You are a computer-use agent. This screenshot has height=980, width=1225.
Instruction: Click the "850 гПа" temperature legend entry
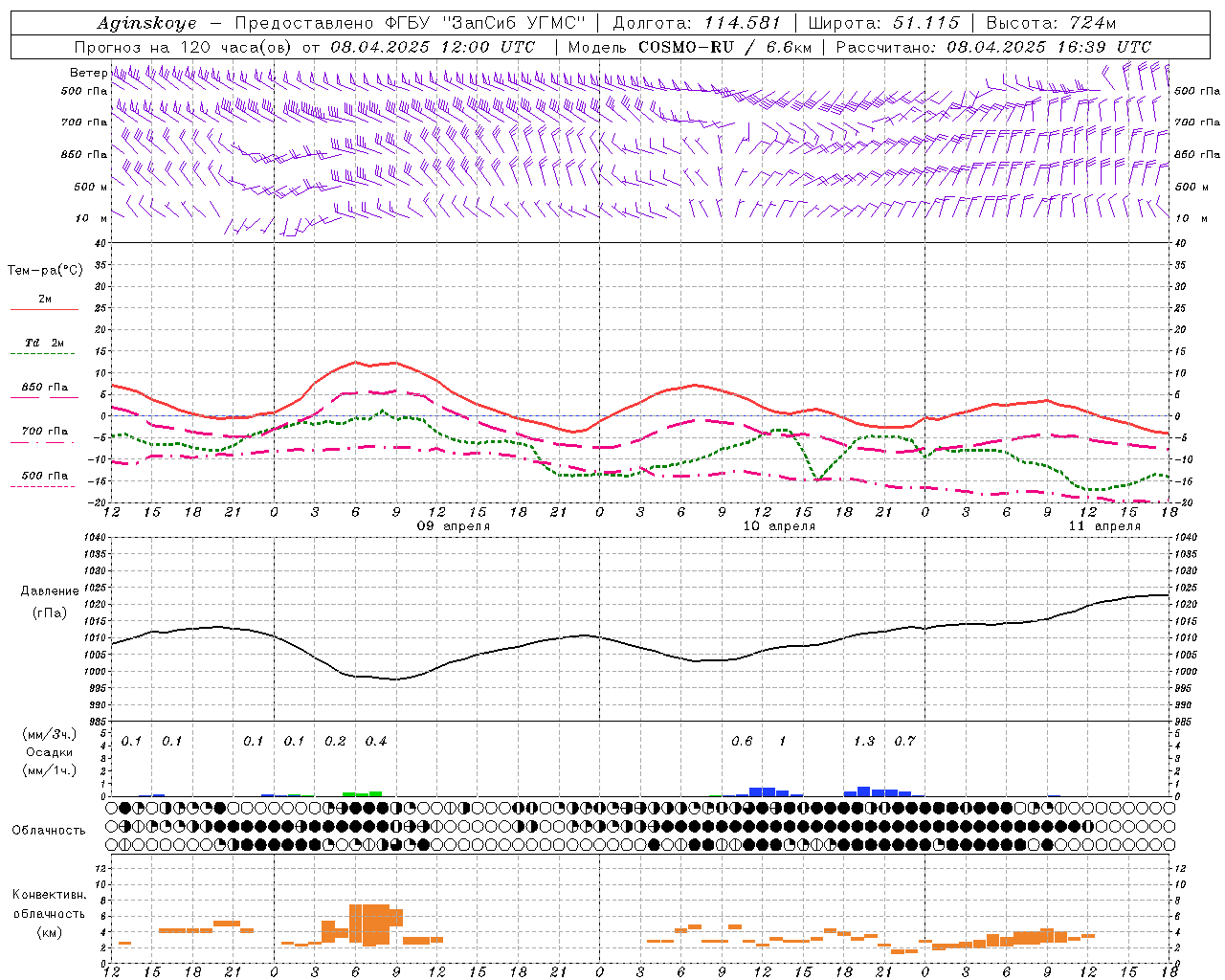45,388
